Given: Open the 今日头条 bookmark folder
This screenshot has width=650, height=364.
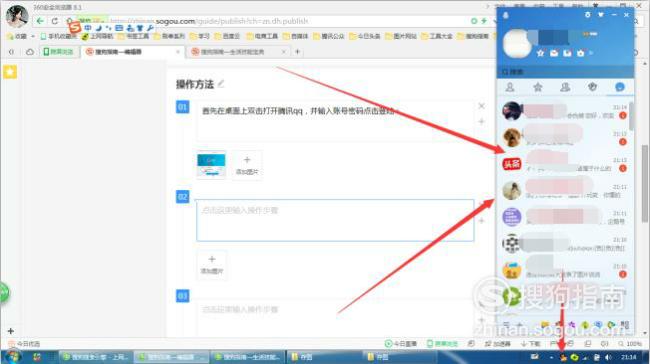Looking at the screenshot, I should (365, 36).
